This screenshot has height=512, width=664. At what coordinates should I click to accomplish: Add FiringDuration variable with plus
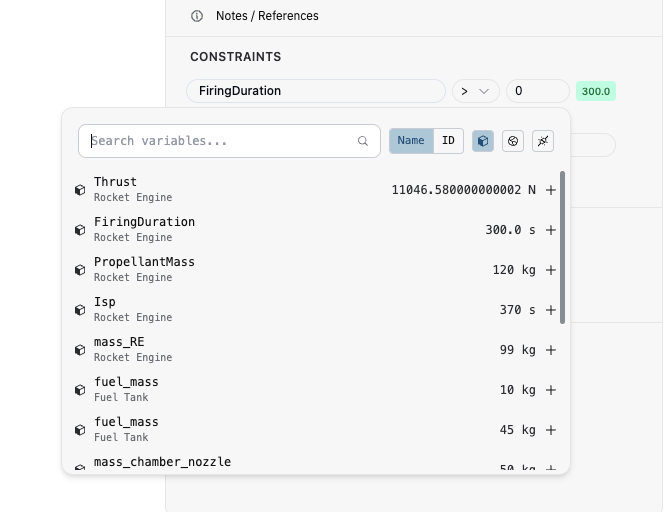[551, 230]
